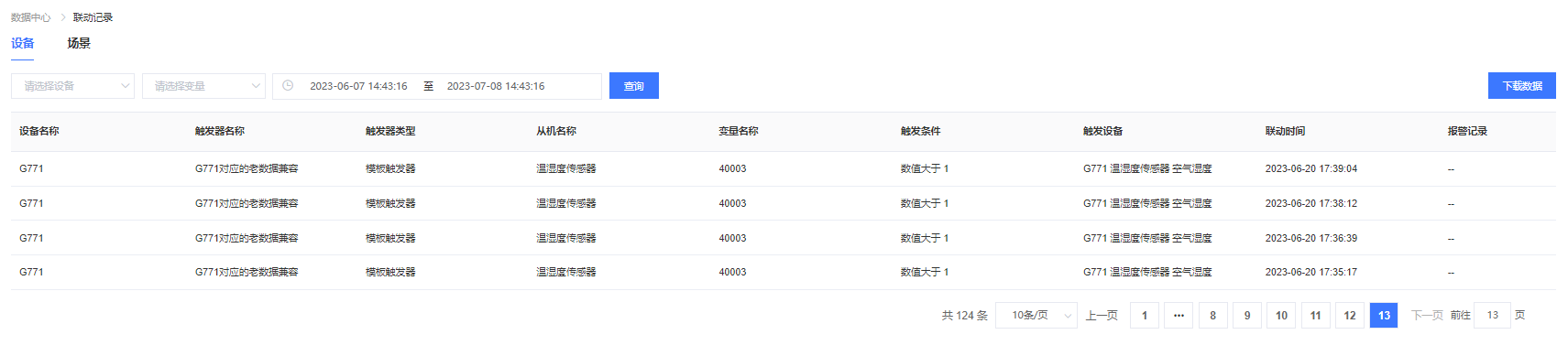
Task: Go to the 数据中心 breadcrumb link
Action: tap(31, 17)
